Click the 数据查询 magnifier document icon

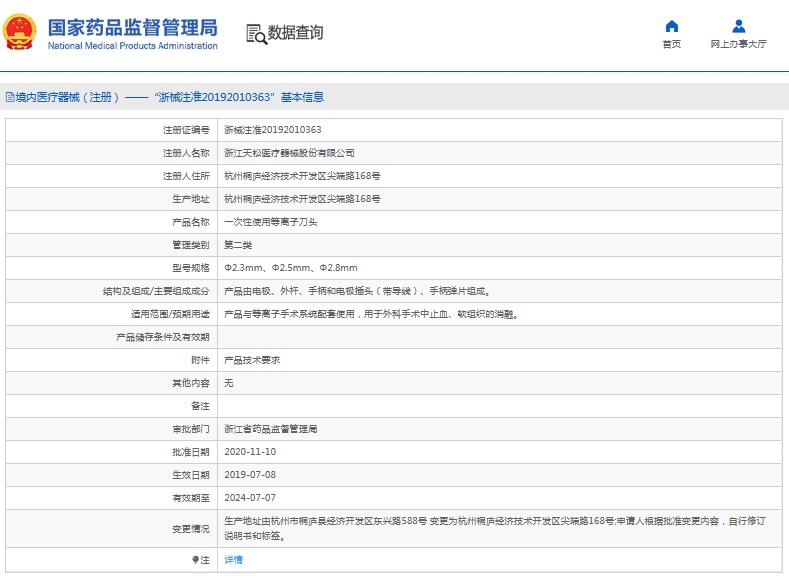pyautogui.click(x=256, y=34)
